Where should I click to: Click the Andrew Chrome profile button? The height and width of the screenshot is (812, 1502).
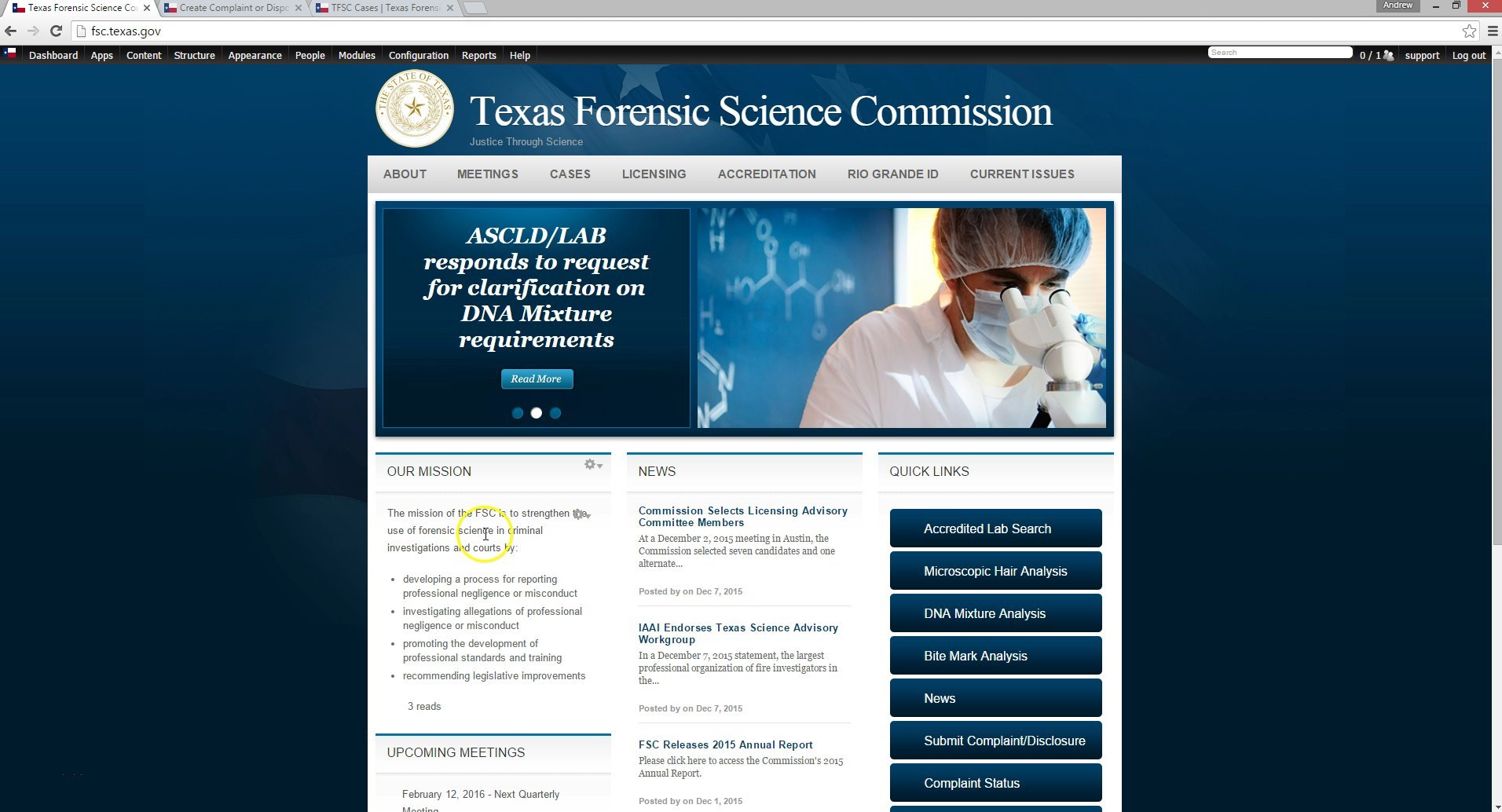point(1398,5)
